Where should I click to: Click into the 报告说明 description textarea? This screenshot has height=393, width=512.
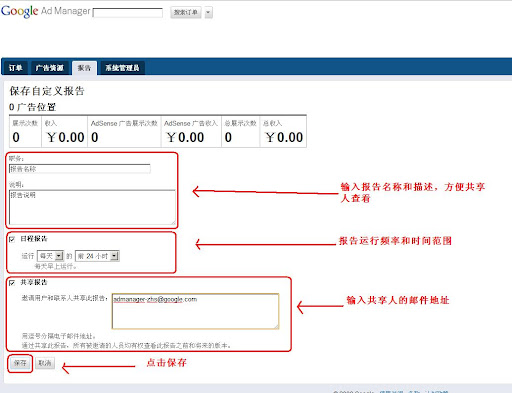[x=92, y=207]
